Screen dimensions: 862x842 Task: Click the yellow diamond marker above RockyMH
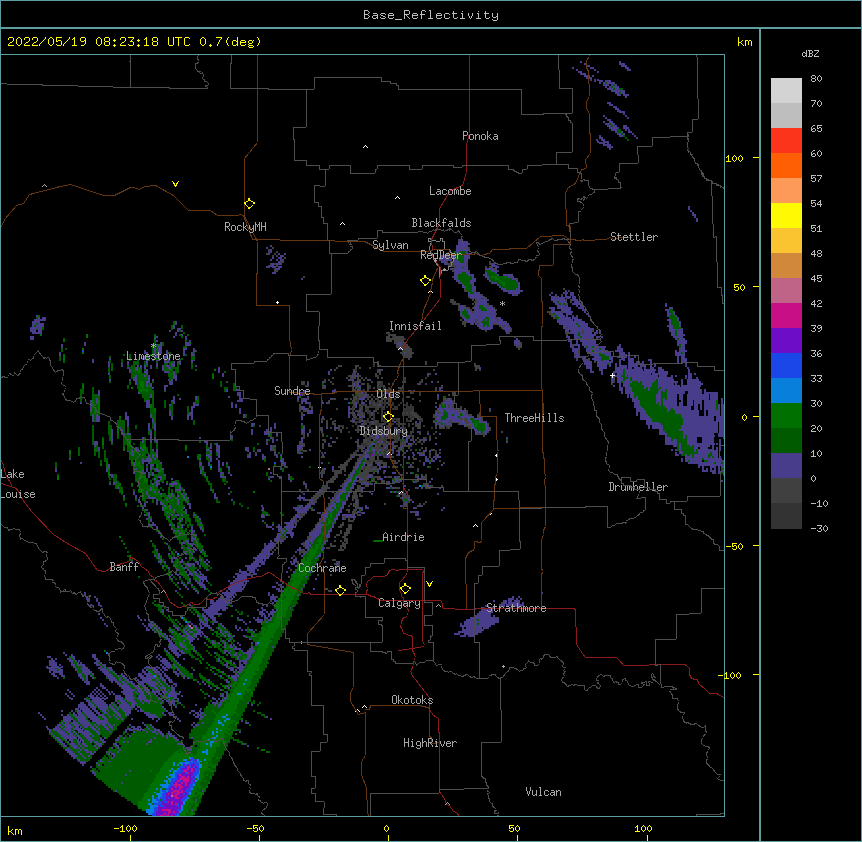(249, 204)
